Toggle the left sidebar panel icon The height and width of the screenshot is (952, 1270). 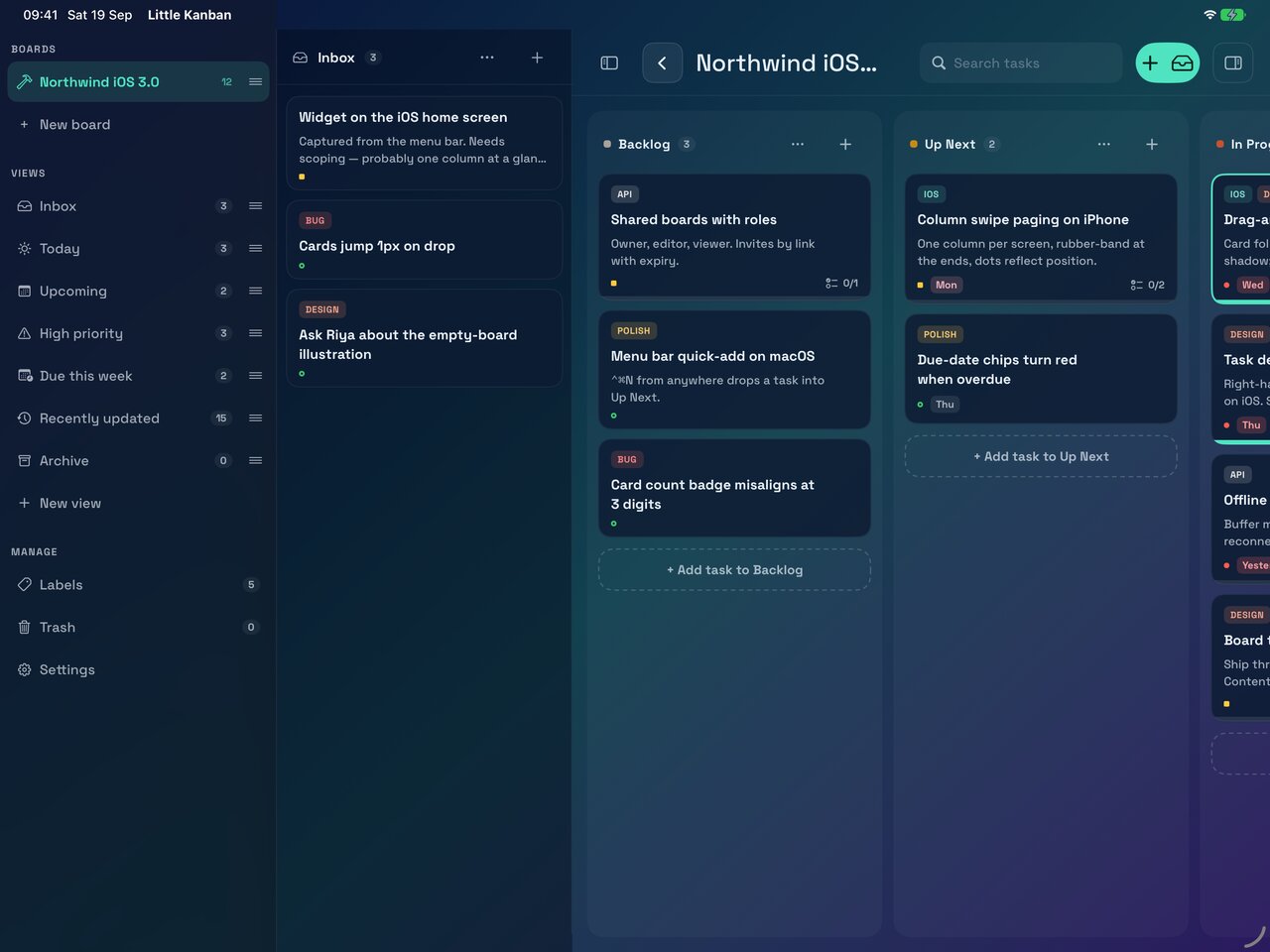click(609, 62)
